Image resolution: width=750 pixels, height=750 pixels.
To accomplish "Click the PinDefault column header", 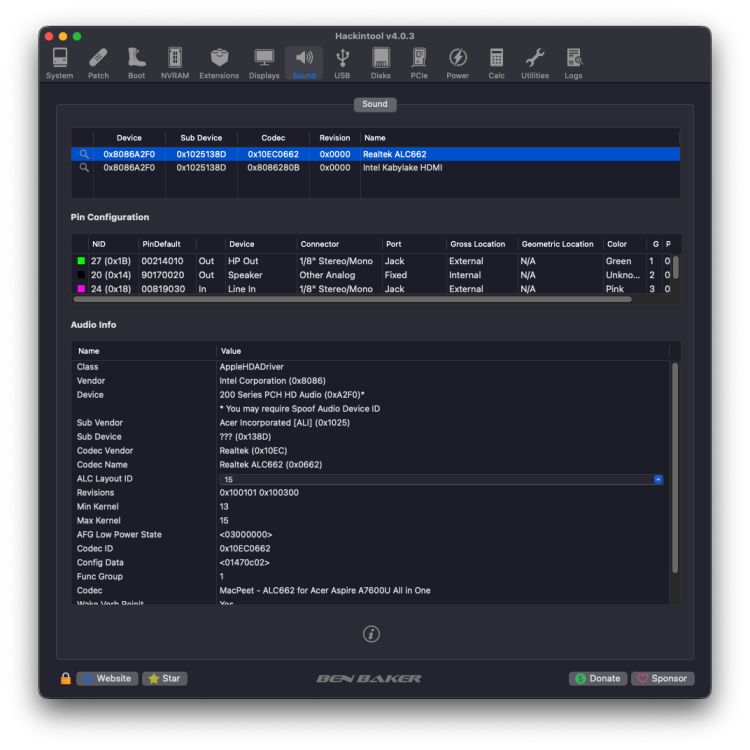I will [161, 244].
